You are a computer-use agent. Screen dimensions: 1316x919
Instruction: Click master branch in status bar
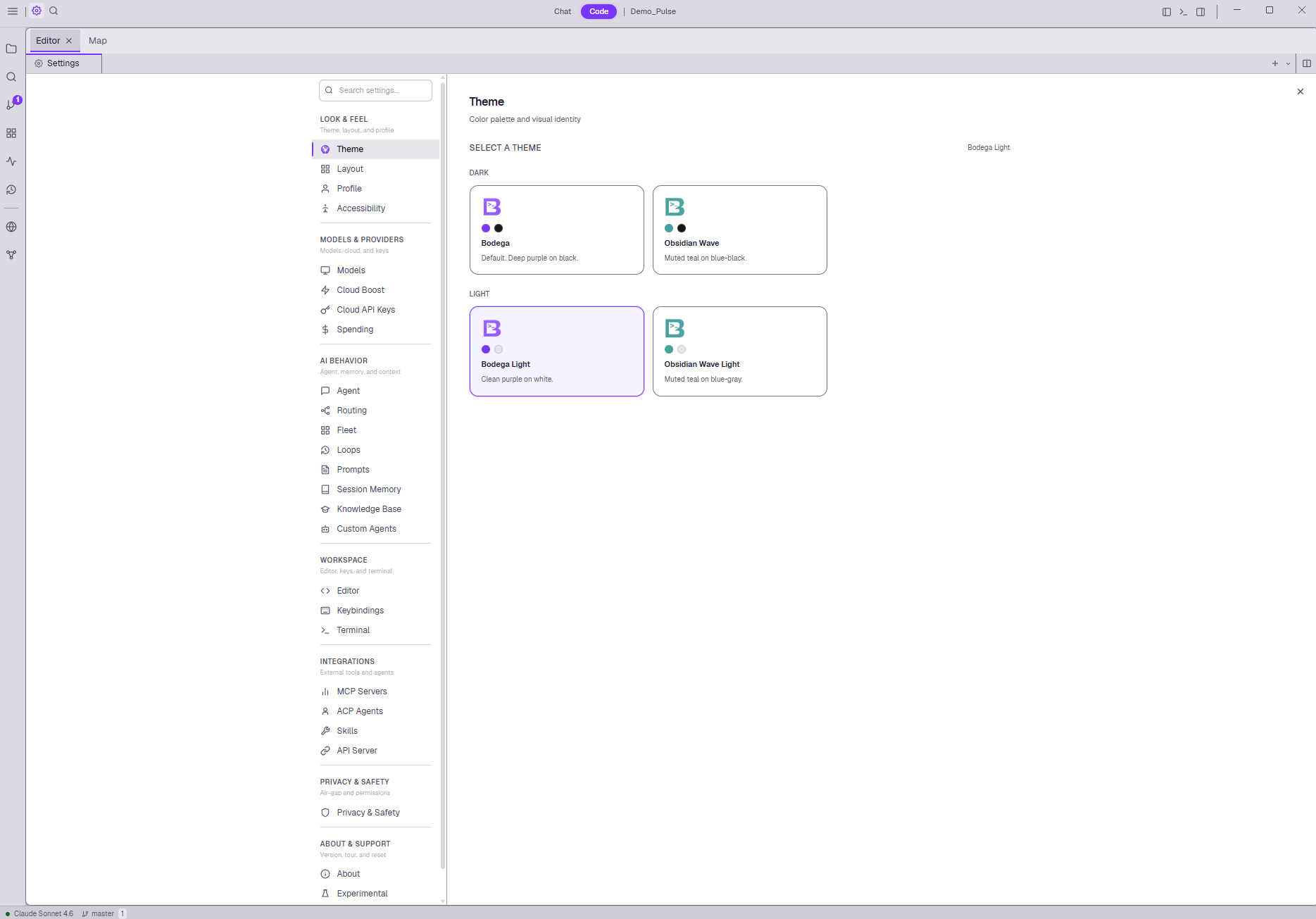99,913
